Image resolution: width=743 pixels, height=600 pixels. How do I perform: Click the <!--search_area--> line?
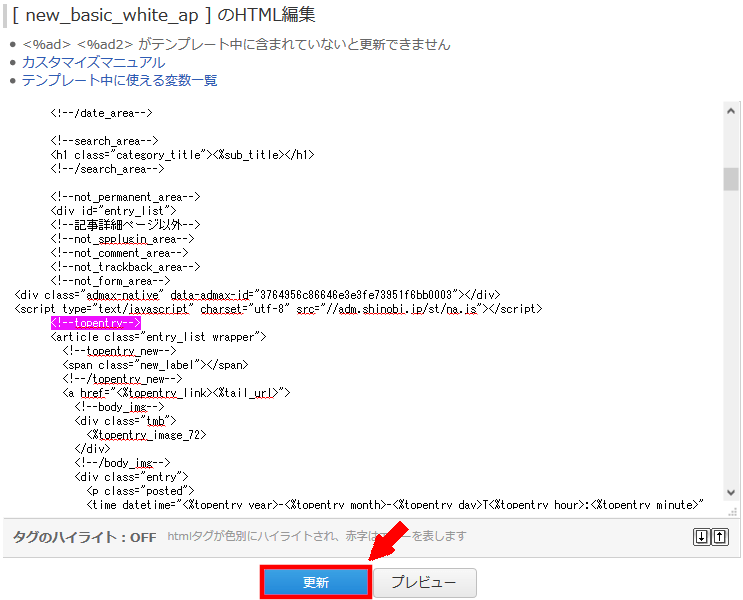pyautogui.click(x=104, y=141)
